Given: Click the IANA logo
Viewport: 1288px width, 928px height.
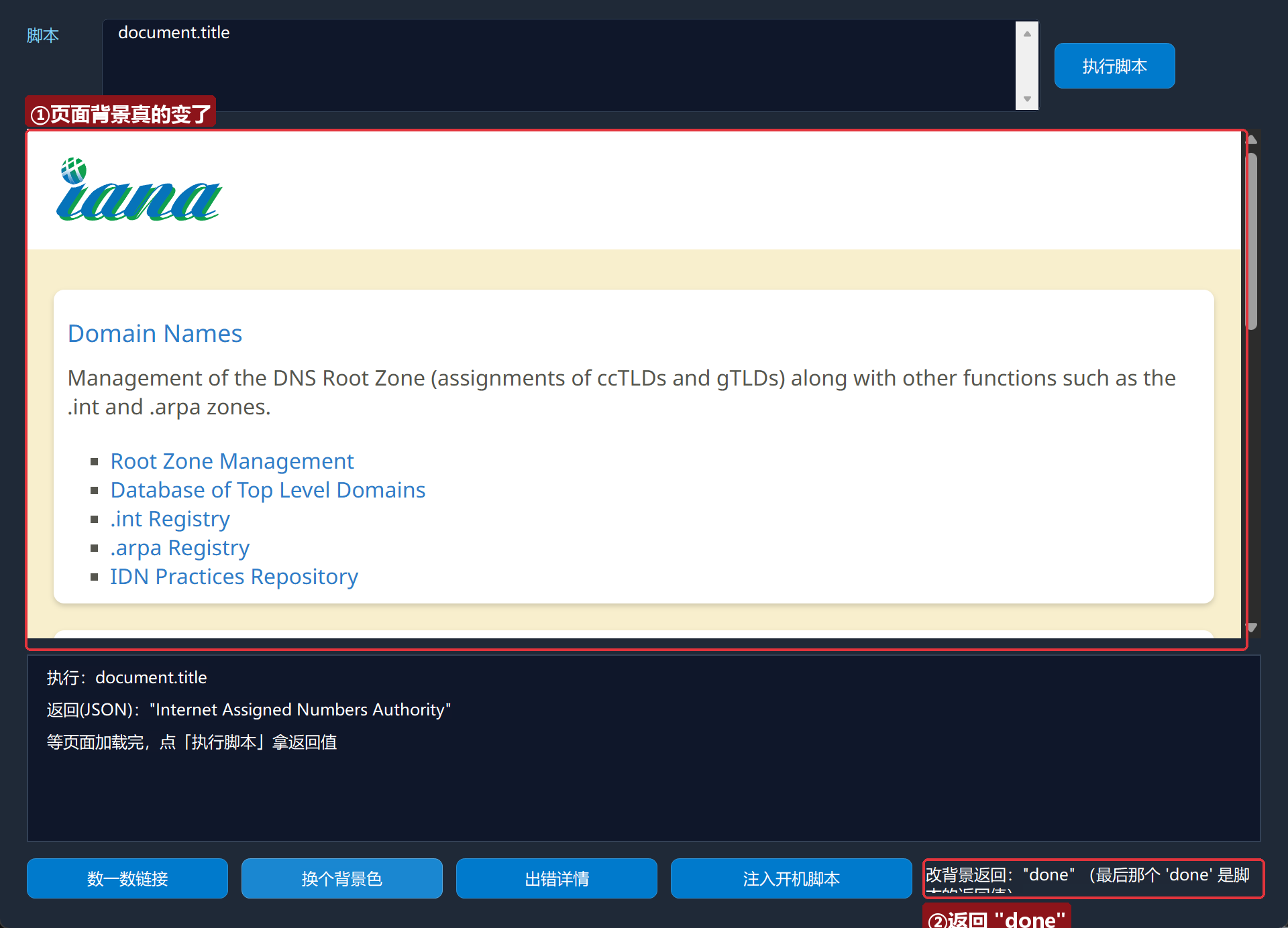Looking at the screenshot, I should point(139,190).
